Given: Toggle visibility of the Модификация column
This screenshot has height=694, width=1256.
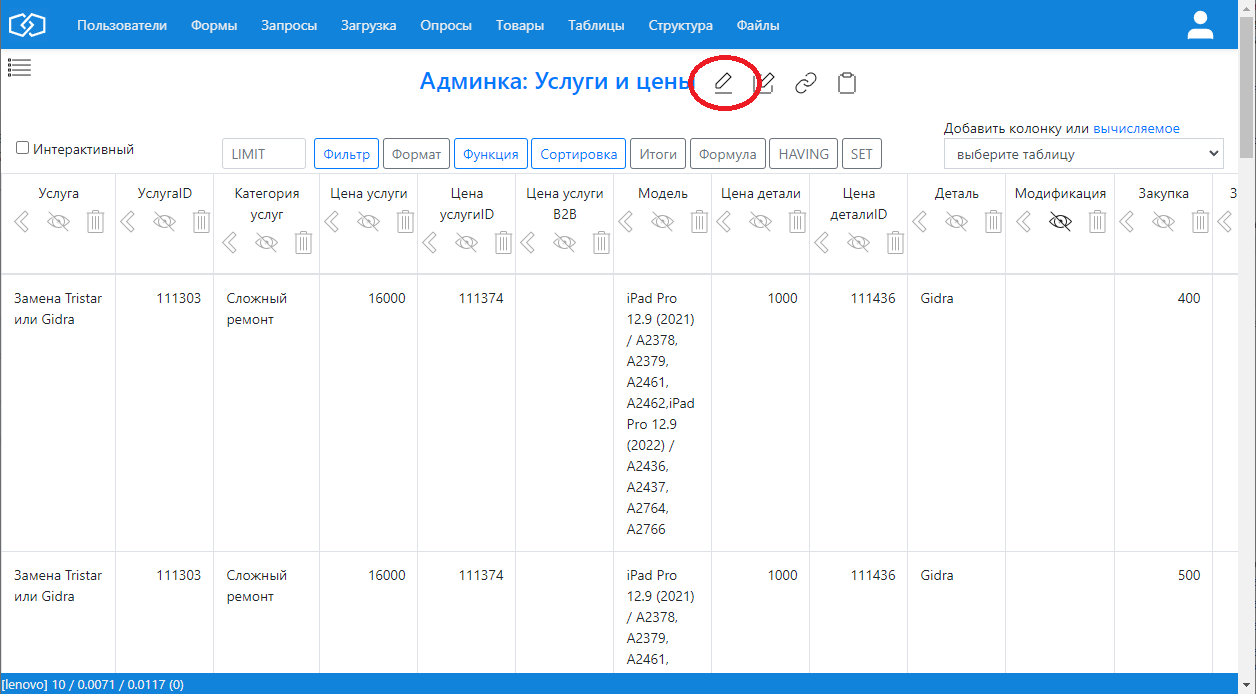Looking at the screenshot, I should pyautogui.click(x=1061, y=222).
